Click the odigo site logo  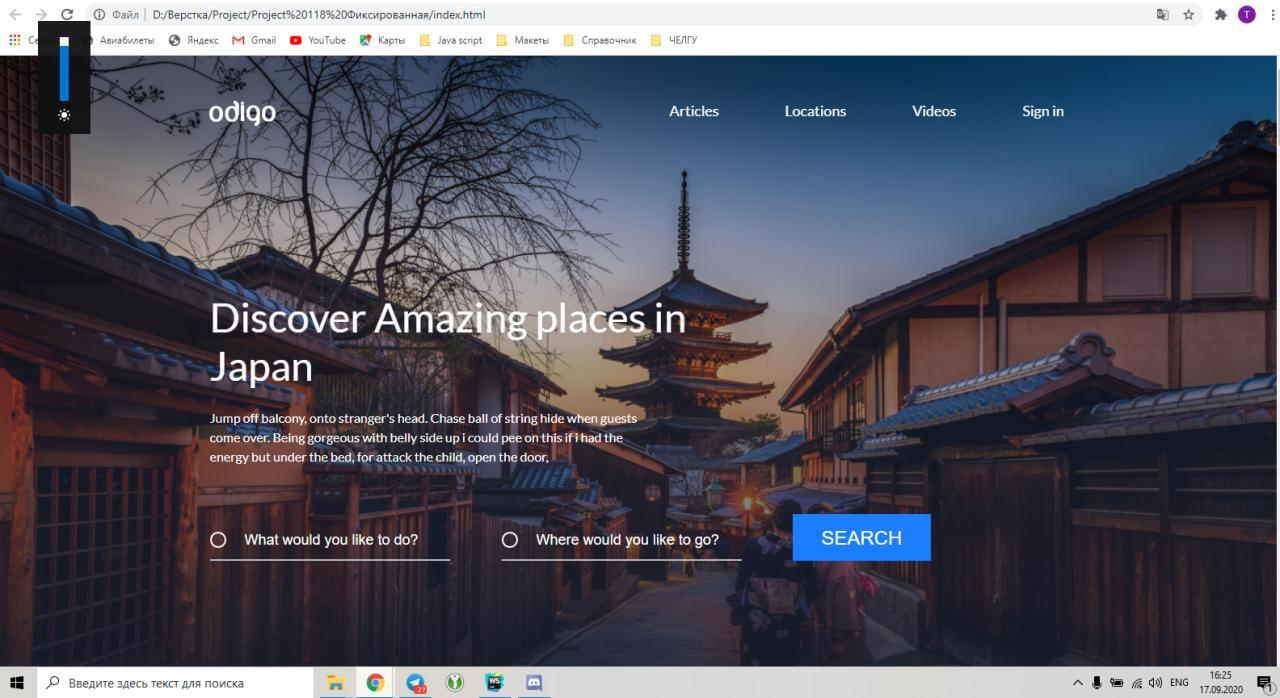242,112
